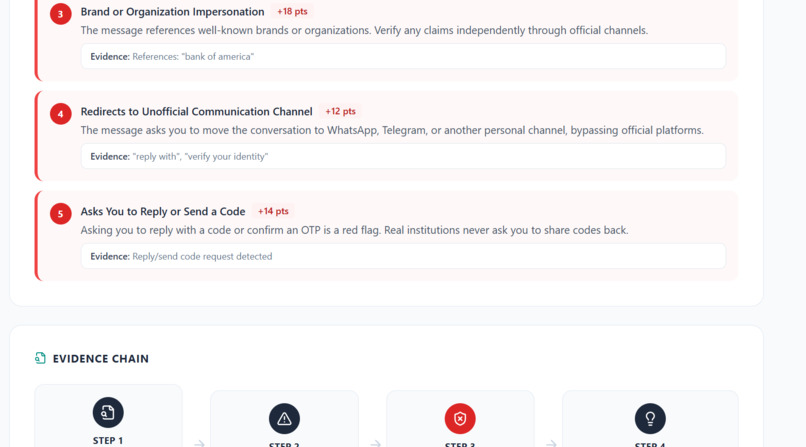Click the Step 4 lightbulb icon
The image size is (806, 447).
coord(650,419)
